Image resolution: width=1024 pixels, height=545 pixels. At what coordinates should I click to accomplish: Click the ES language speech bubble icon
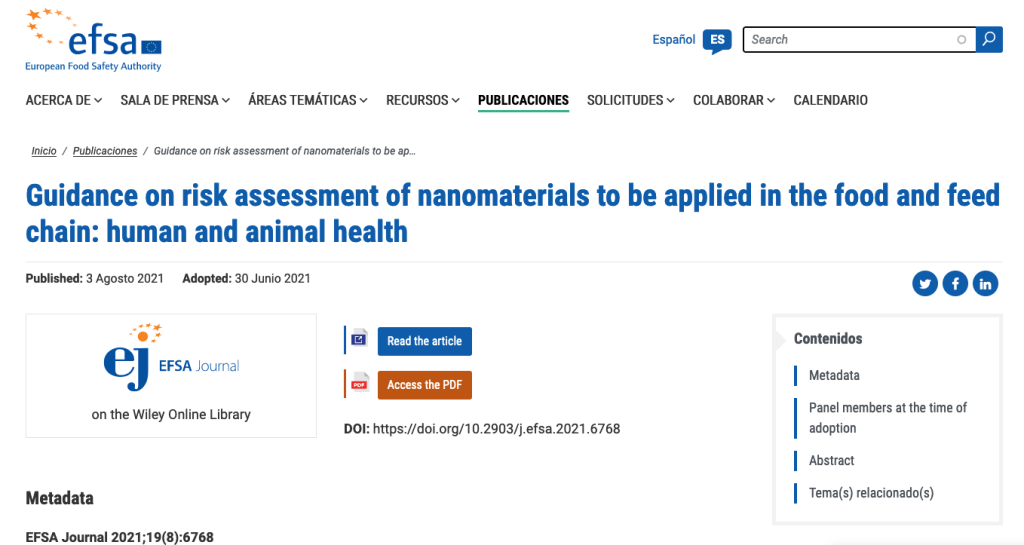click(x=716, y=40)
